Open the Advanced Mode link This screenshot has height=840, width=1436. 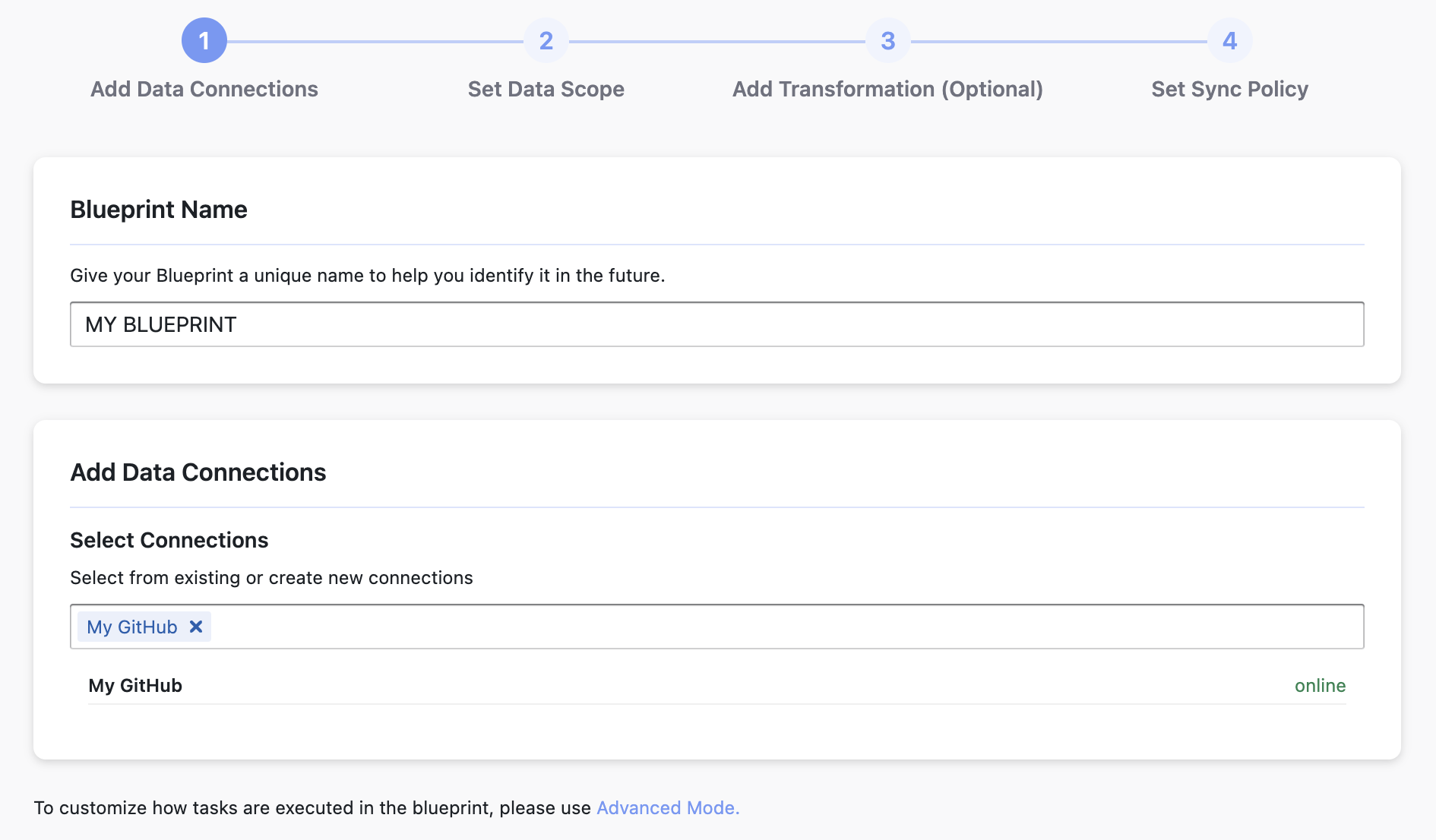click(667, 808)
